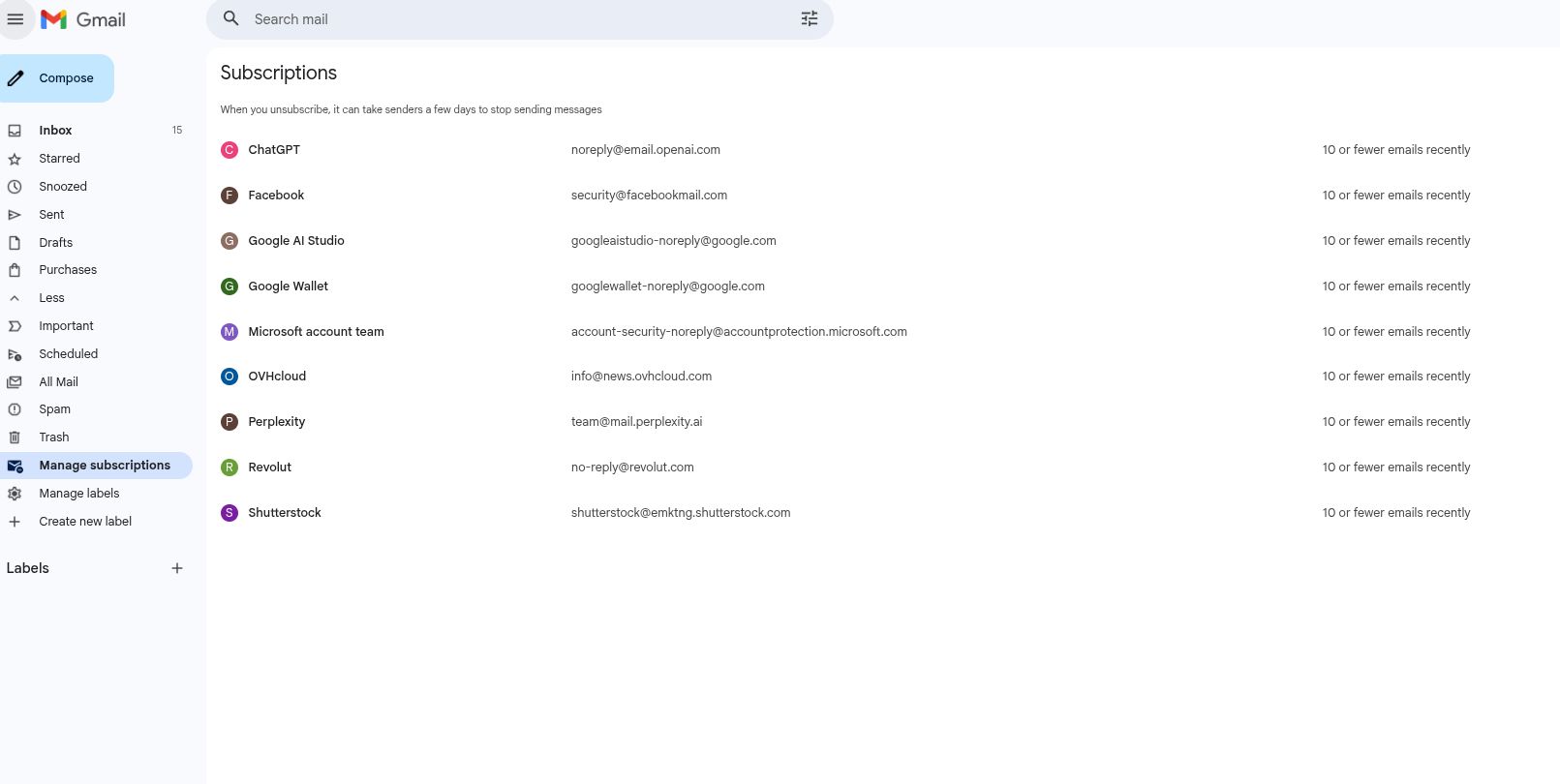Open Manage labels settings

coord(79,494)
